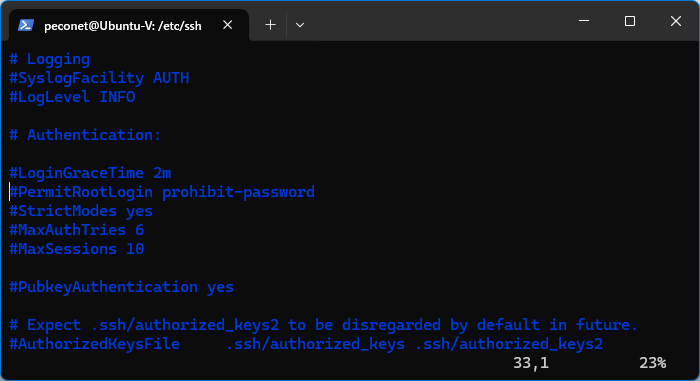Expand the new tab profile dropdown
The height and width of the screenshot is (381, 700).
point(300,25)
